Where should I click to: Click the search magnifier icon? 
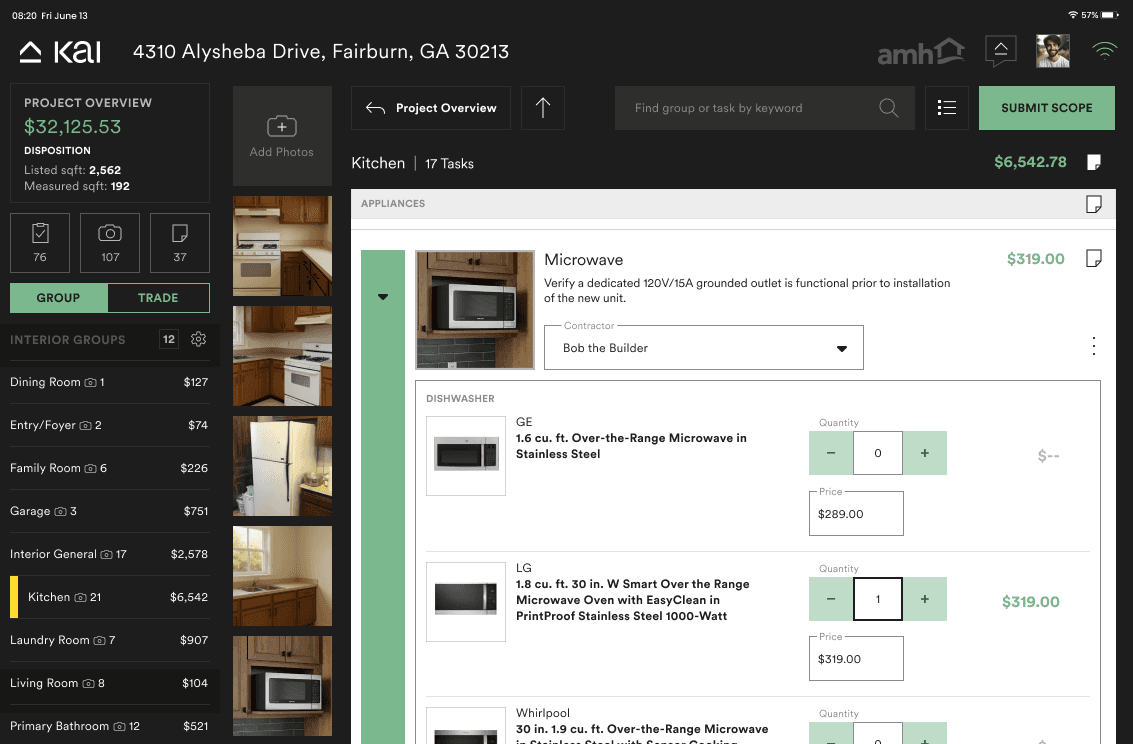[x=889, y=108]
